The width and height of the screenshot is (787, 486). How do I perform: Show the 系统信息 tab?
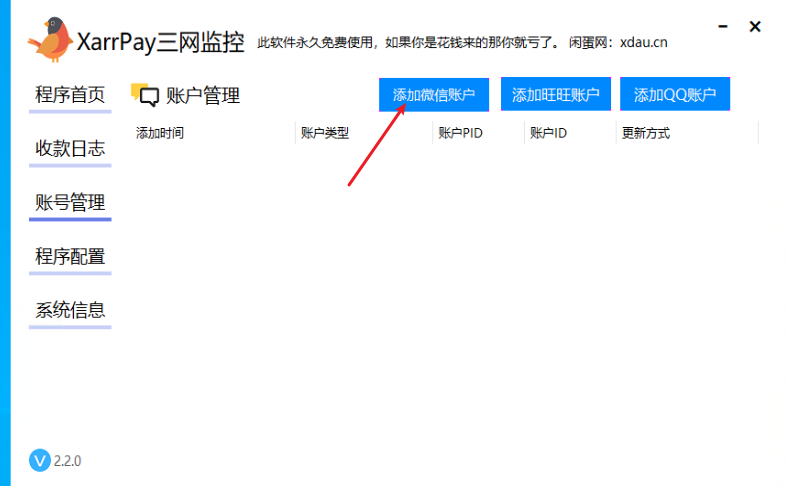click(70, 310)
